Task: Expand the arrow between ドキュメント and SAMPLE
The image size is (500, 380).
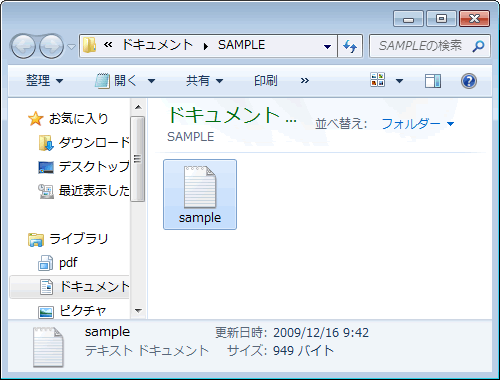Action: pos(206,46)
